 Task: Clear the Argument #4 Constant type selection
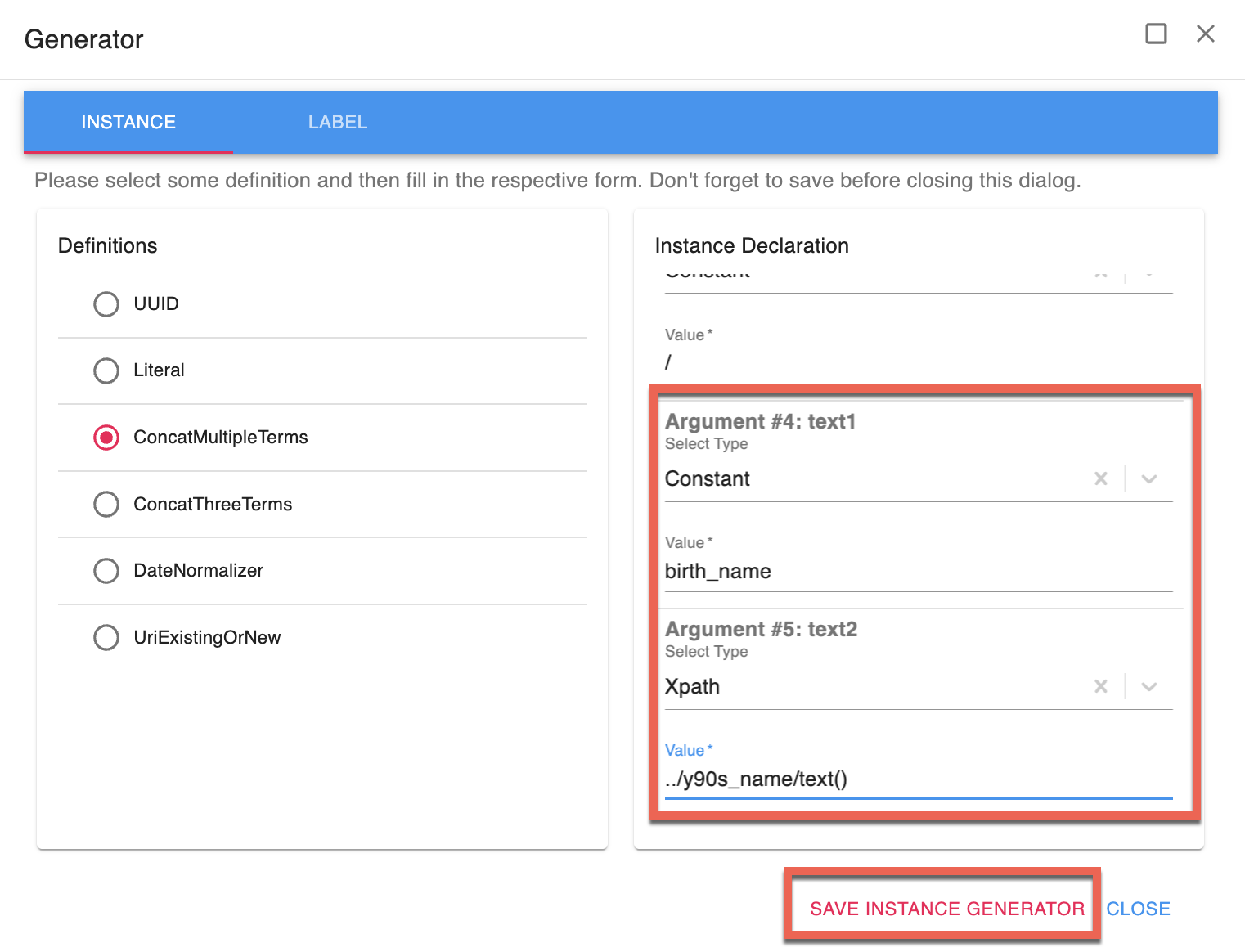point(1101,478)
